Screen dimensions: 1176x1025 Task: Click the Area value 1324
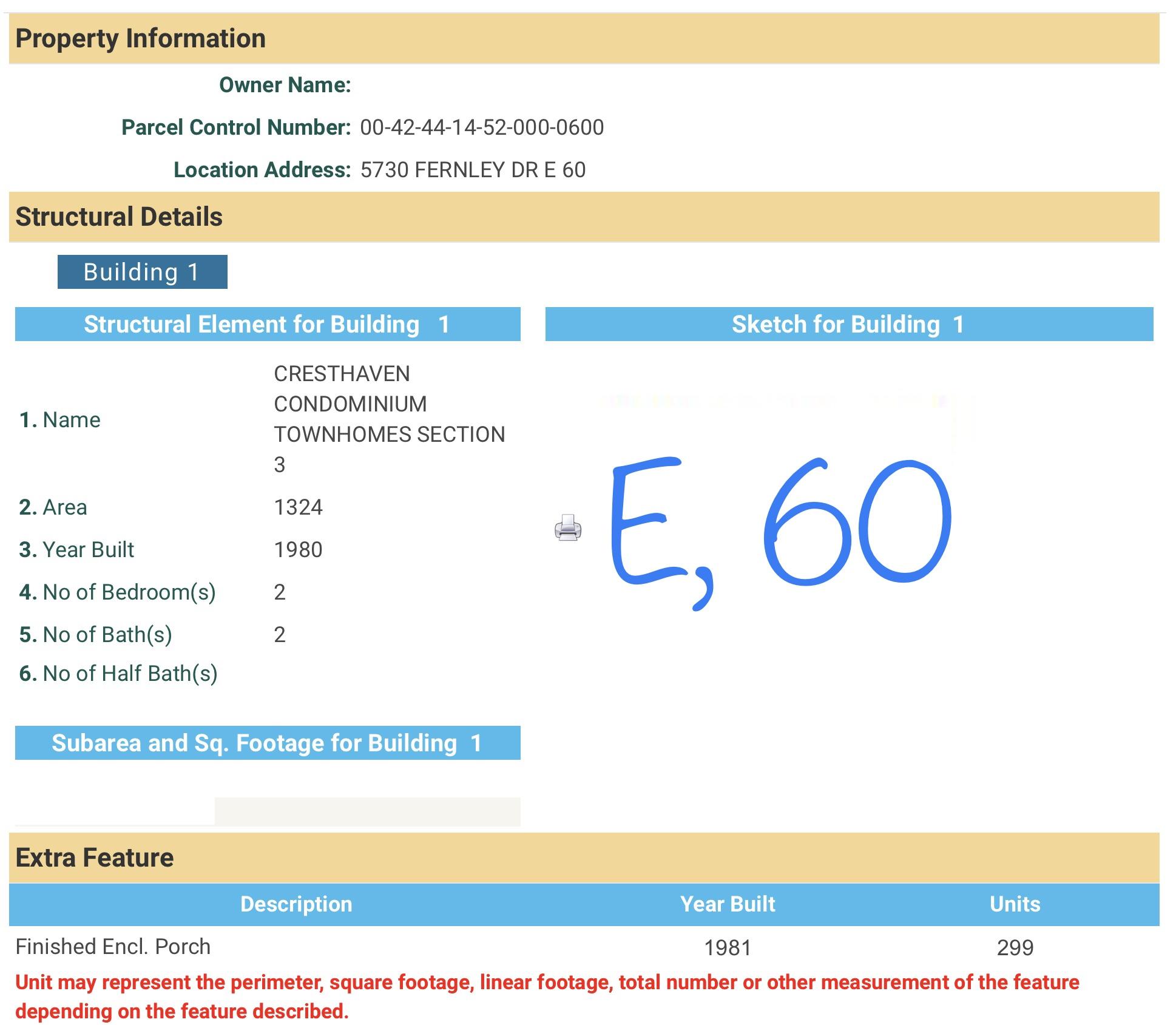point(298,507)
